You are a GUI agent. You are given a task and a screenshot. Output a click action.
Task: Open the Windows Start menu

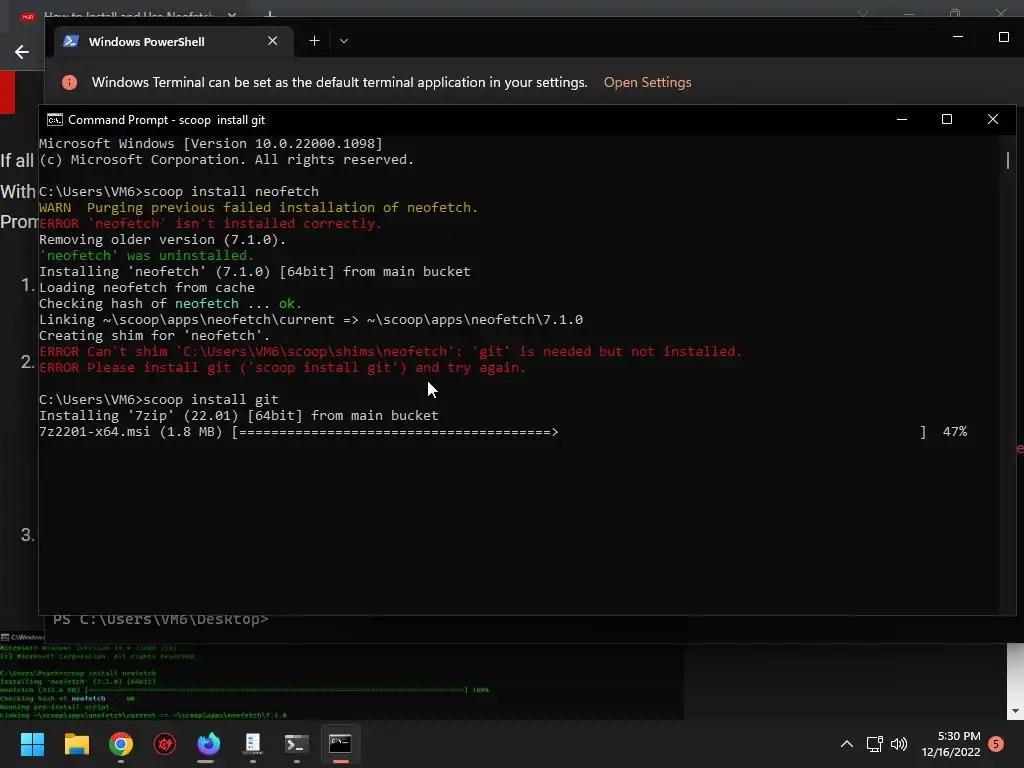(x=32, y=744)
